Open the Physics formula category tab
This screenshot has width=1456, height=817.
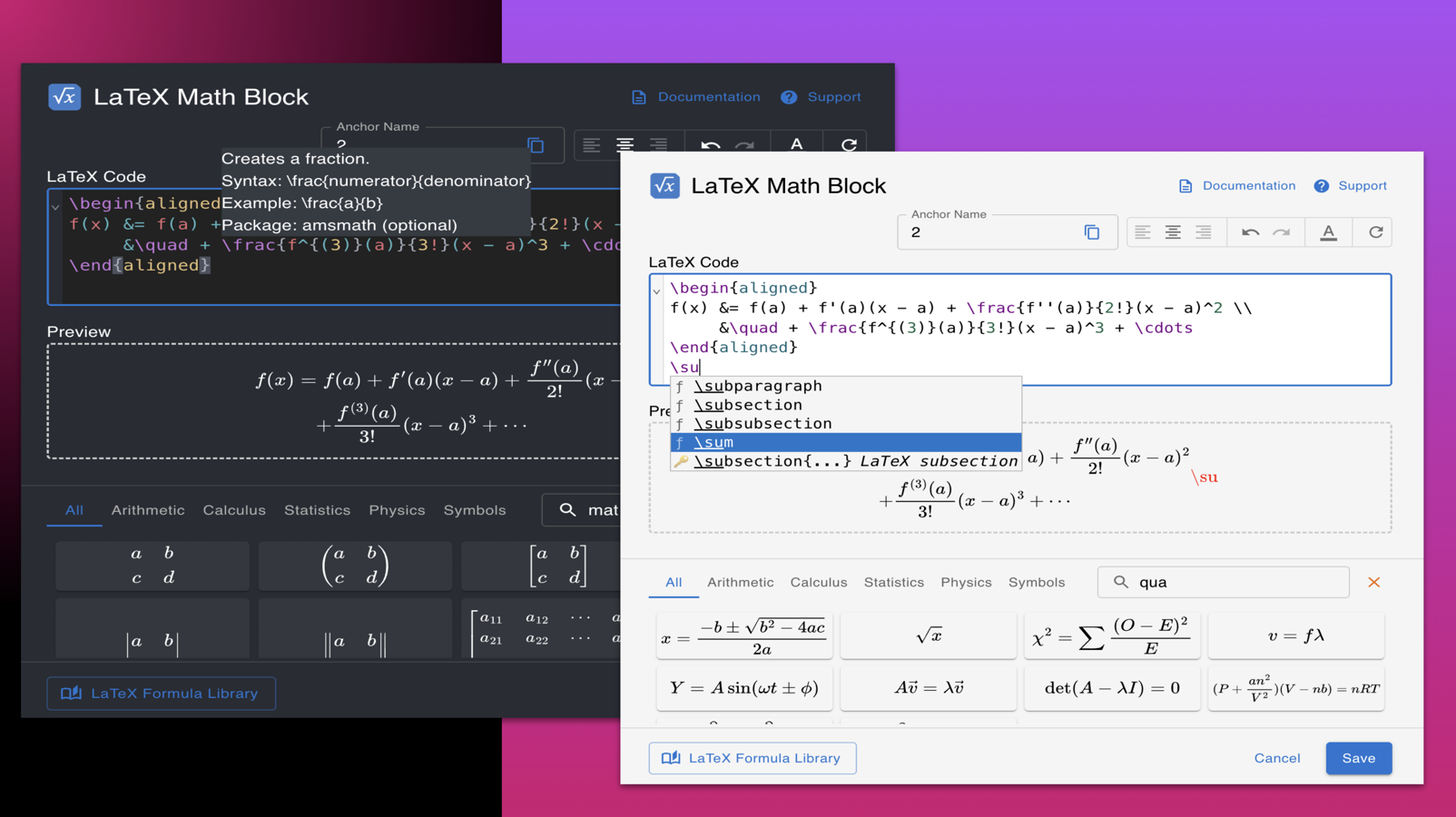966,582
